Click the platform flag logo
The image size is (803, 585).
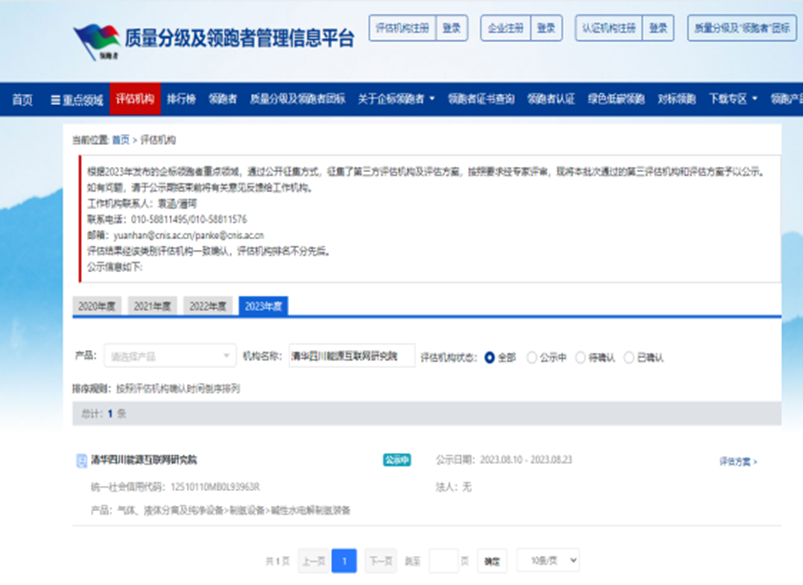[96, 41]
